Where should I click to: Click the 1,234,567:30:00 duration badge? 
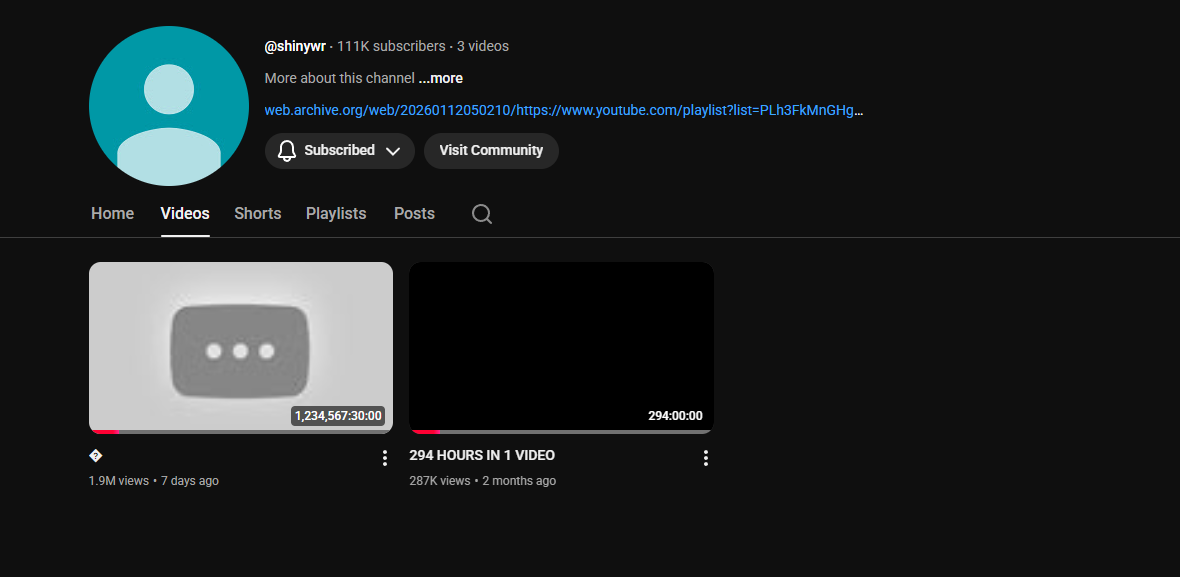coord(338,416)
